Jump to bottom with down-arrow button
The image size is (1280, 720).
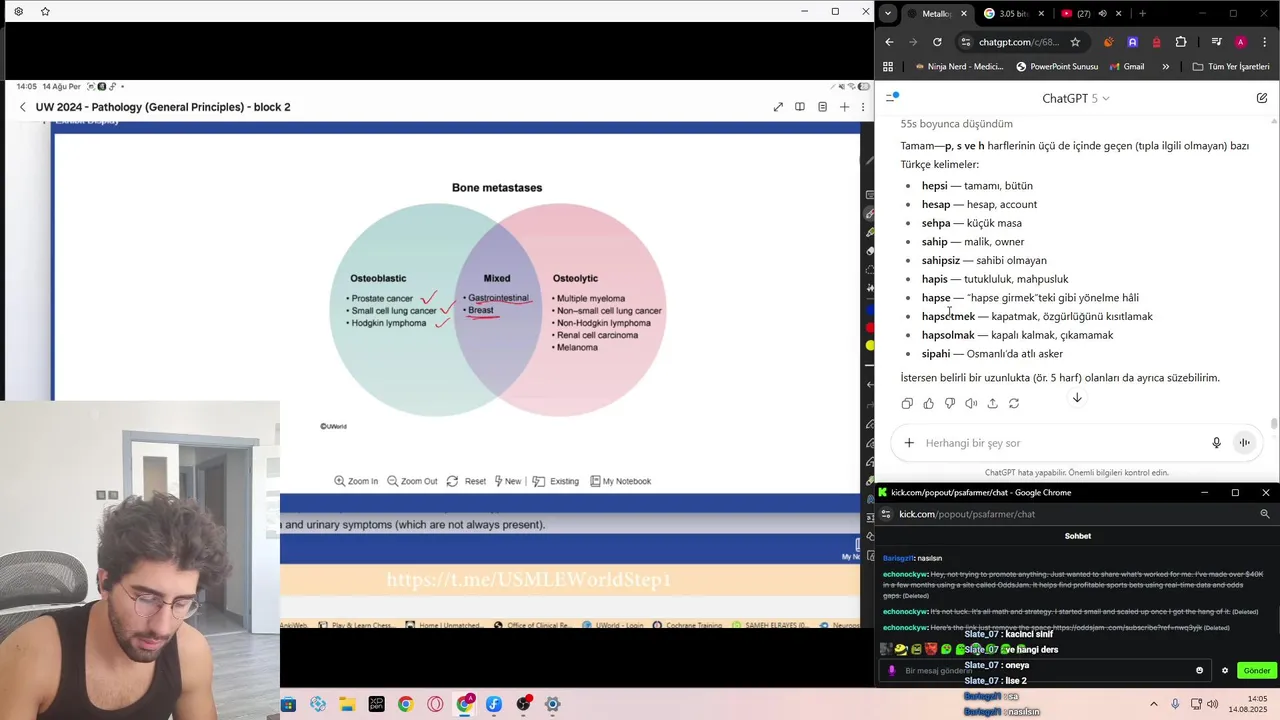point(1077,398)
